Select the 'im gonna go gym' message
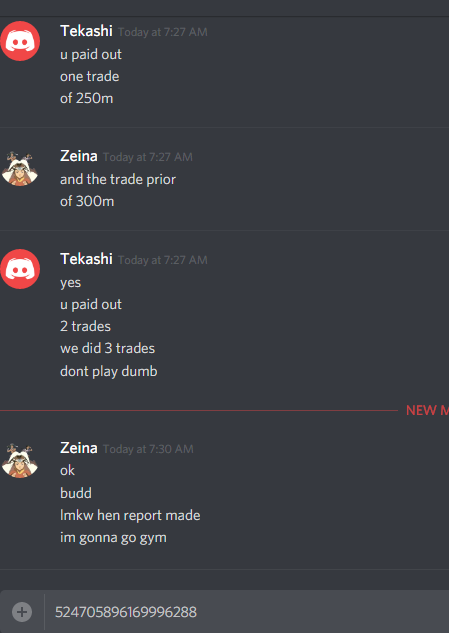449x633 pixels. pos(113,538)
